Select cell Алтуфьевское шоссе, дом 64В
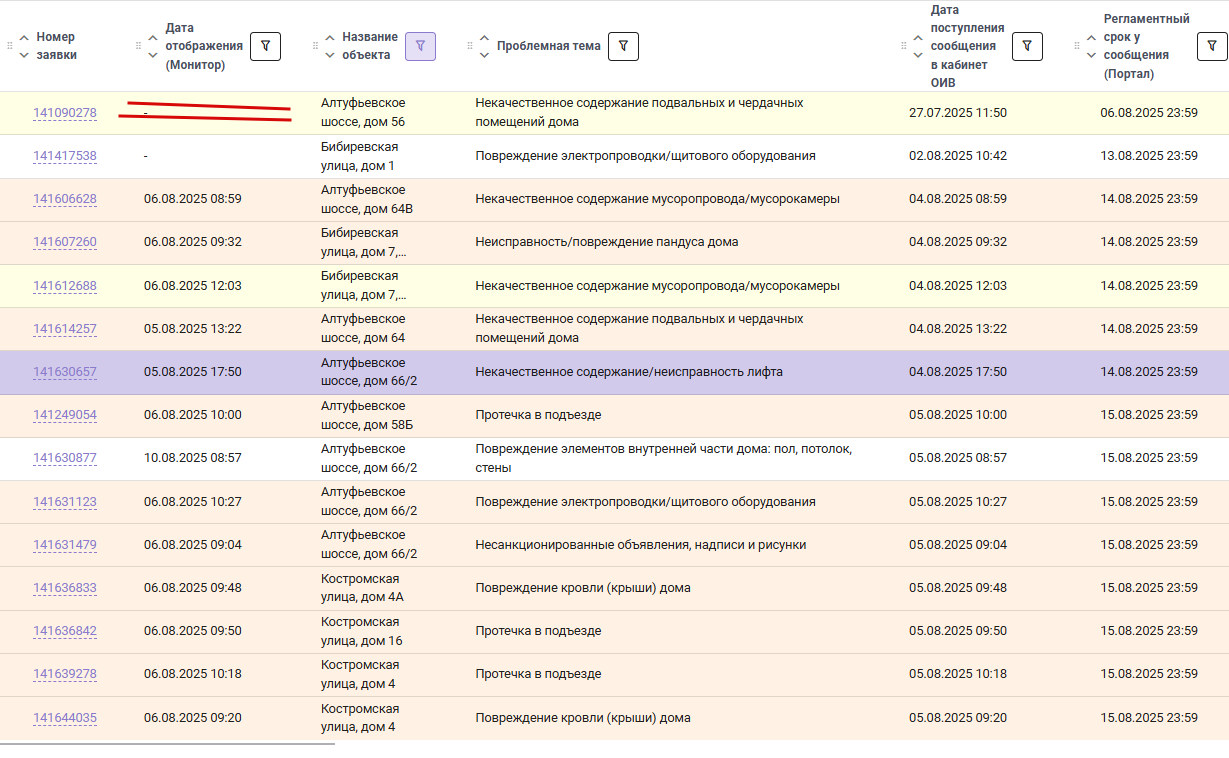Screen dimensions: 1229x758 pyautogui.click(x=367, y=199)
